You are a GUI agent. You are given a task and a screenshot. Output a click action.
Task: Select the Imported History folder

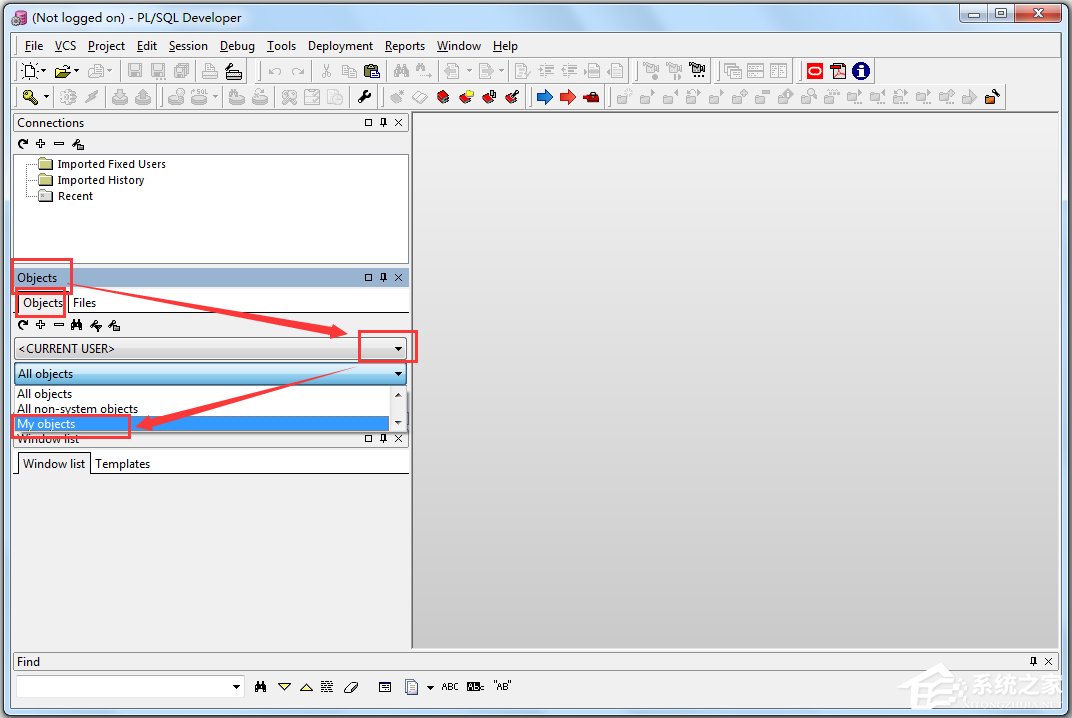tap(100, 180)
